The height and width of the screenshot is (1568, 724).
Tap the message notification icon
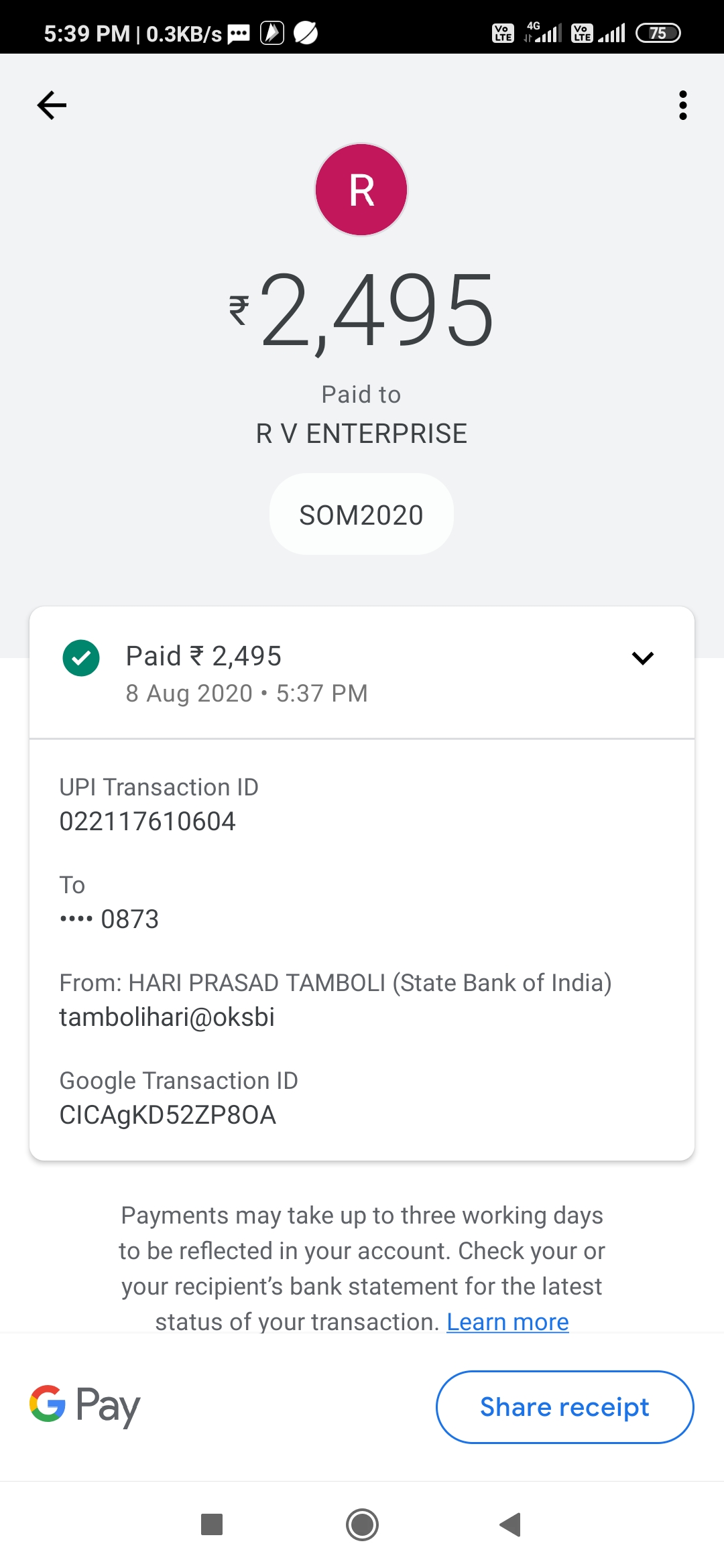point(239,33)
